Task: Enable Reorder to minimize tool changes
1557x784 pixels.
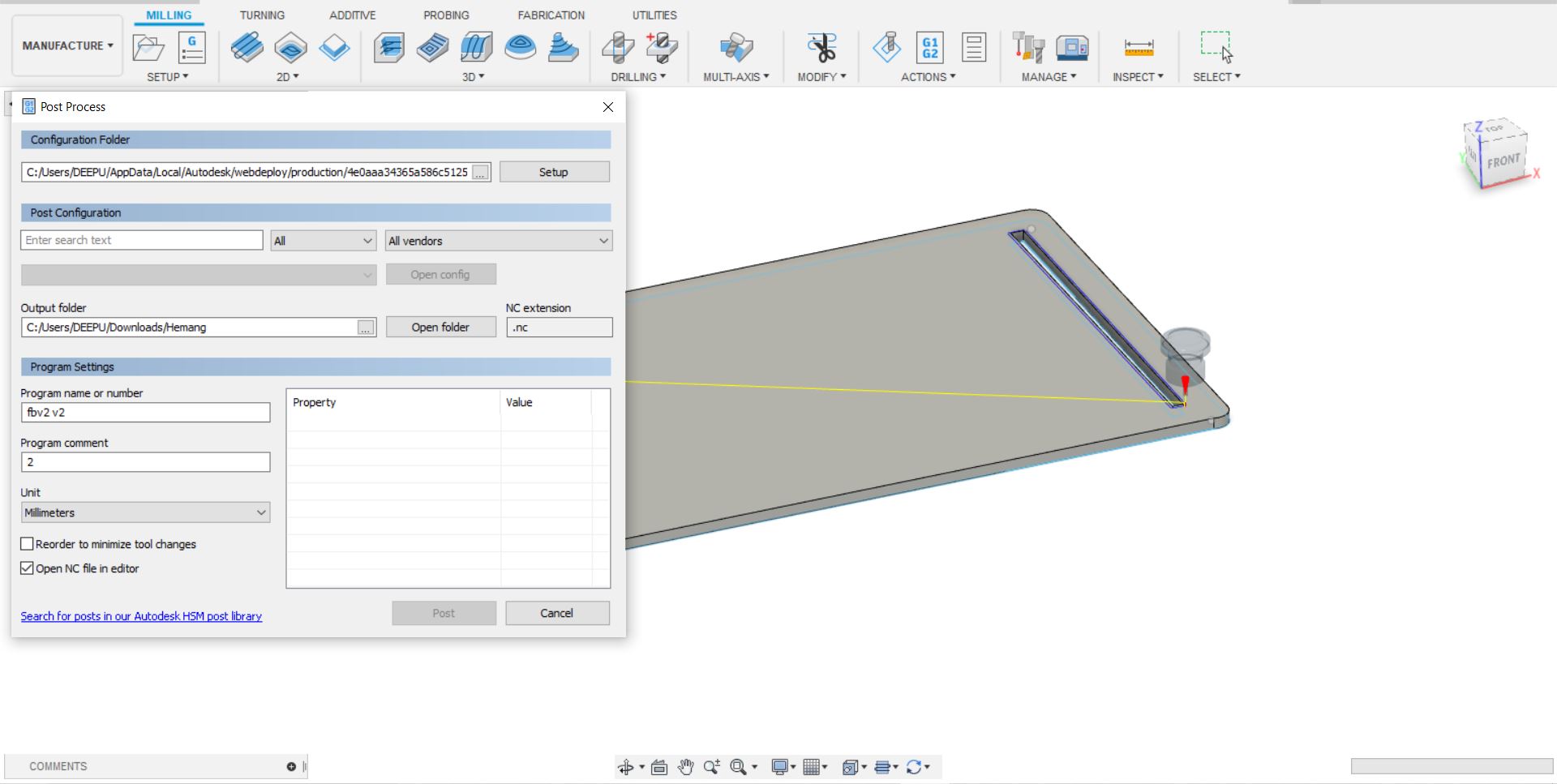Action: pos(27,544)
